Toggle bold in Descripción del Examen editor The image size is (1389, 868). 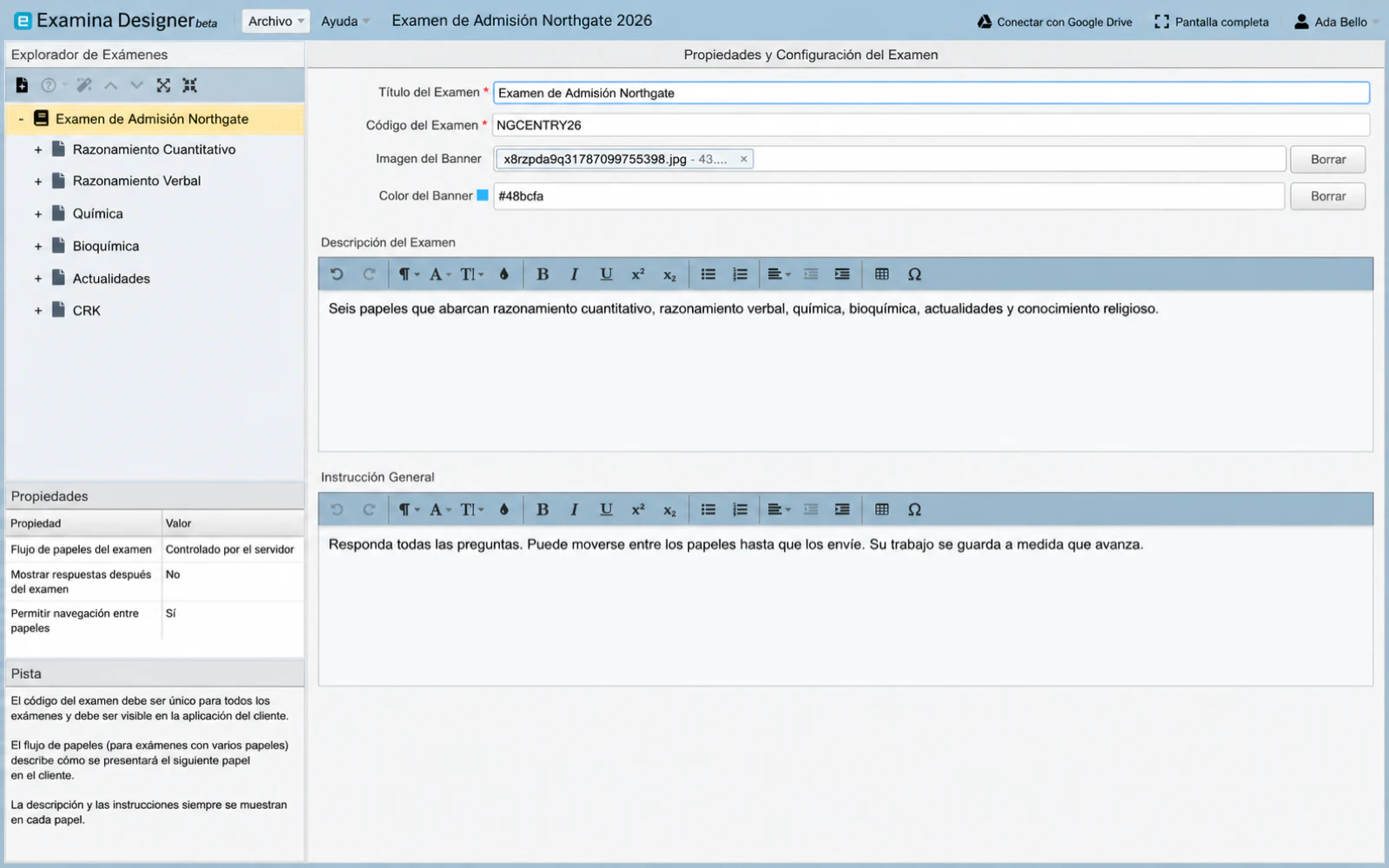click(x=543, y=274)
